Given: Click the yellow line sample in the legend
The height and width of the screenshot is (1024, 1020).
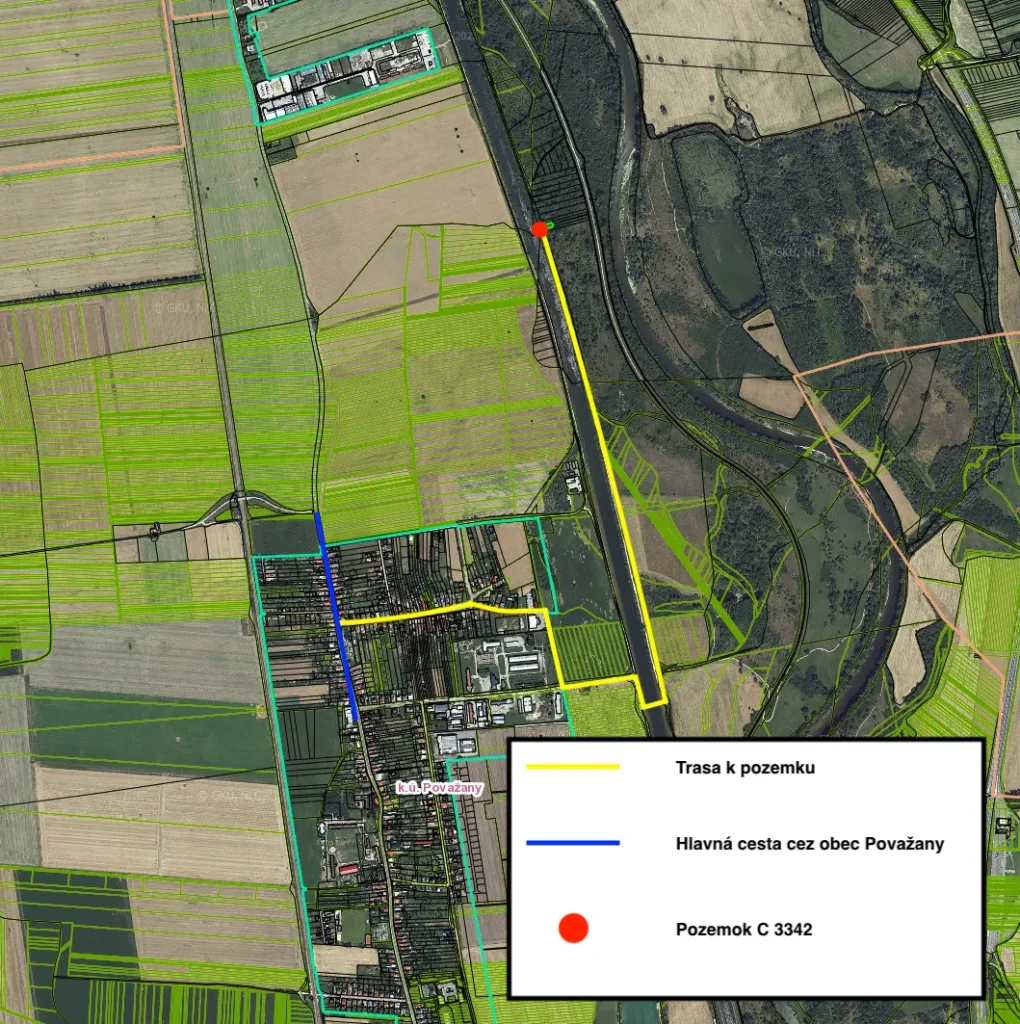Looking at the screenshot, I should 573,767.
